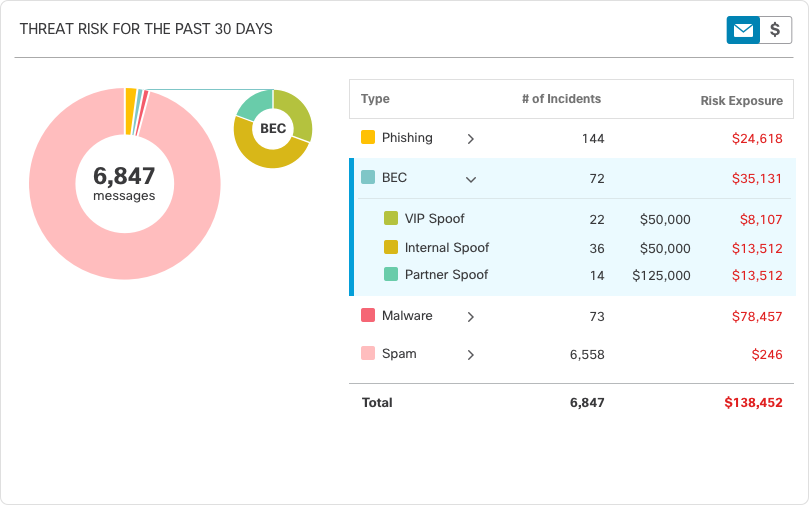Screen dimensions: 809x505
Task: Click total risk exposure $138,452
Action: pyautogui.click(x=753, y=403)
